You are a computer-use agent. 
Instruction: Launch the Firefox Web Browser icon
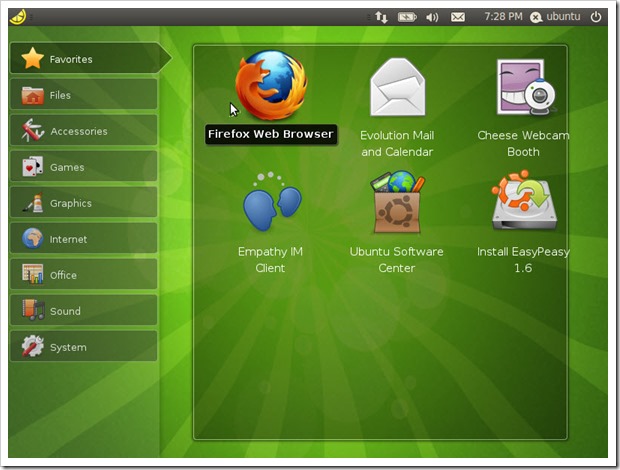271,85
